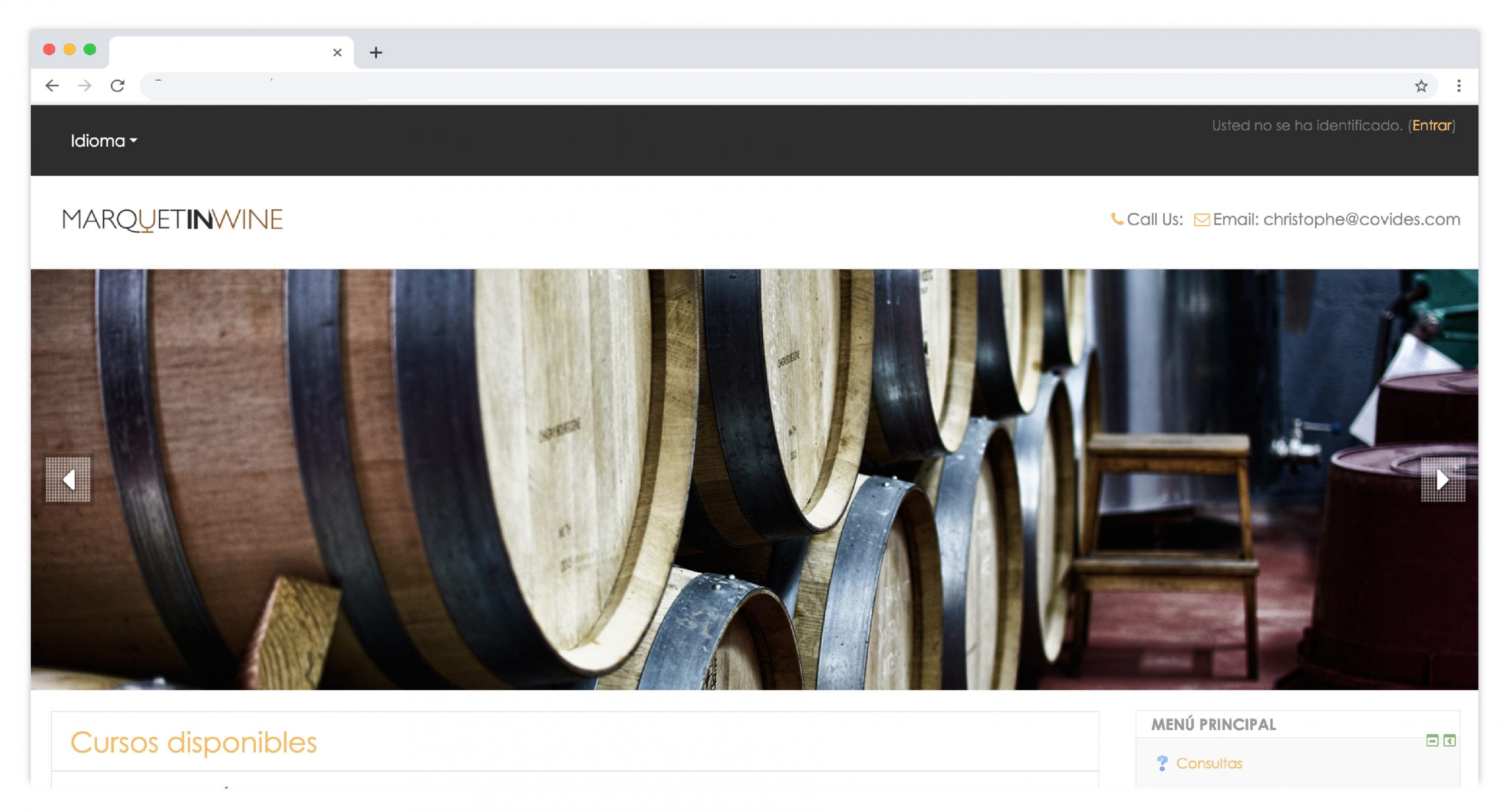The width and height of the screenshot is (1509, 812).
Task: Reload the current page
Action: point(117,86)
